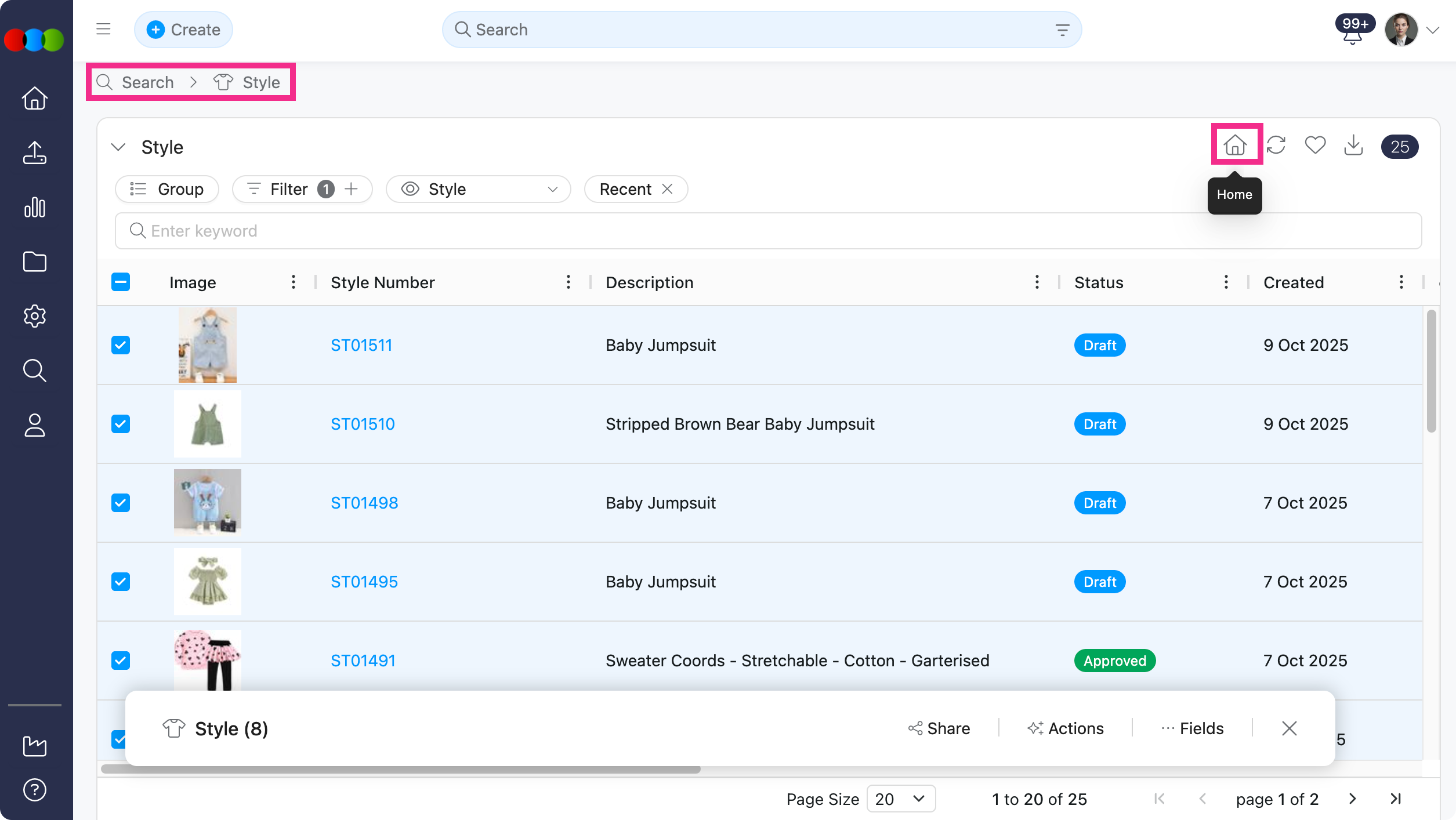Image resolution: width=1456 pixels, height=820 pixels.
Task: Open the Description column options menu
Action: (1037, 282)
